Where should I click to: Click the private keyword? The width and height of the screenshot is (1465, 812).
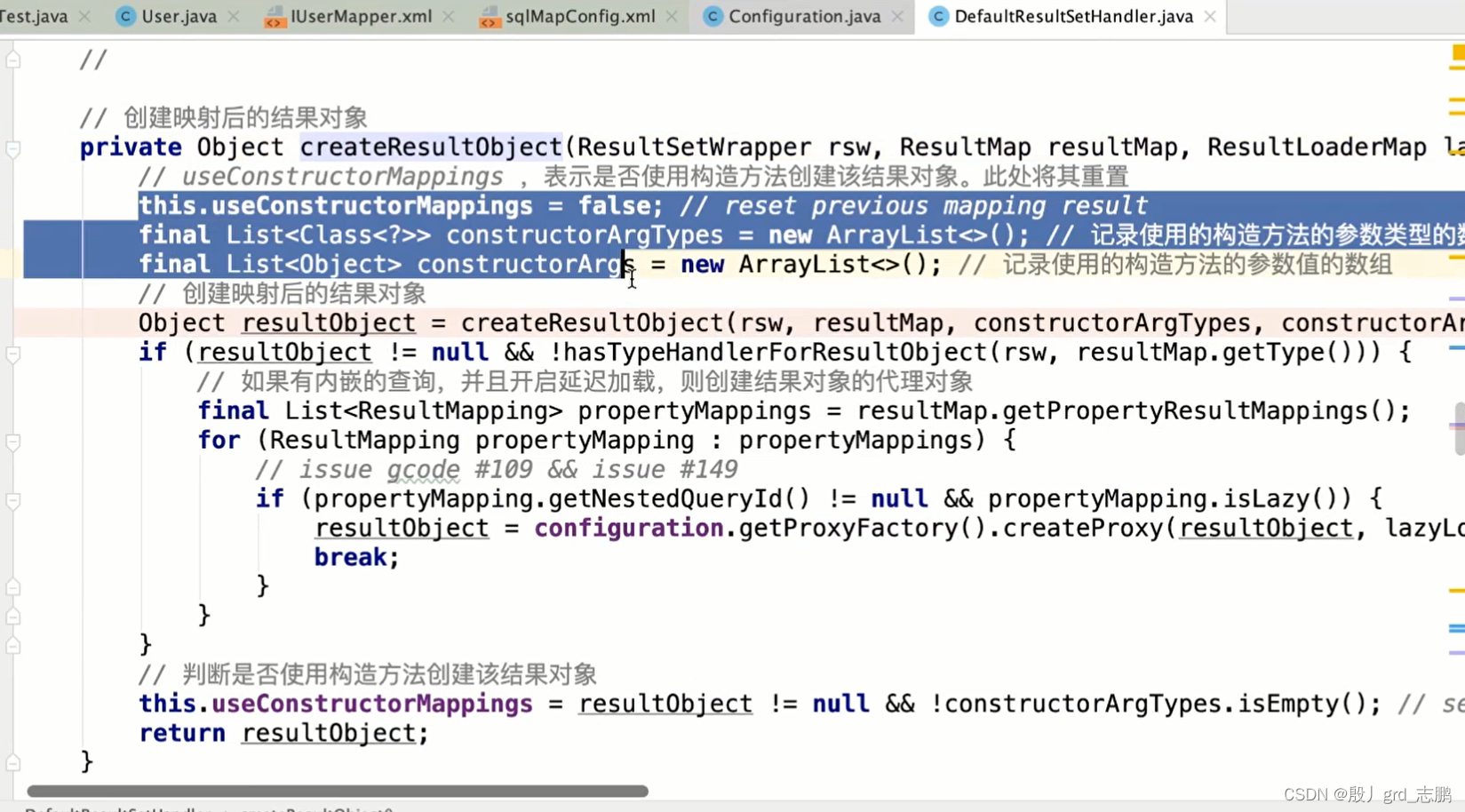pyautogui.click(x=131, y=147)
